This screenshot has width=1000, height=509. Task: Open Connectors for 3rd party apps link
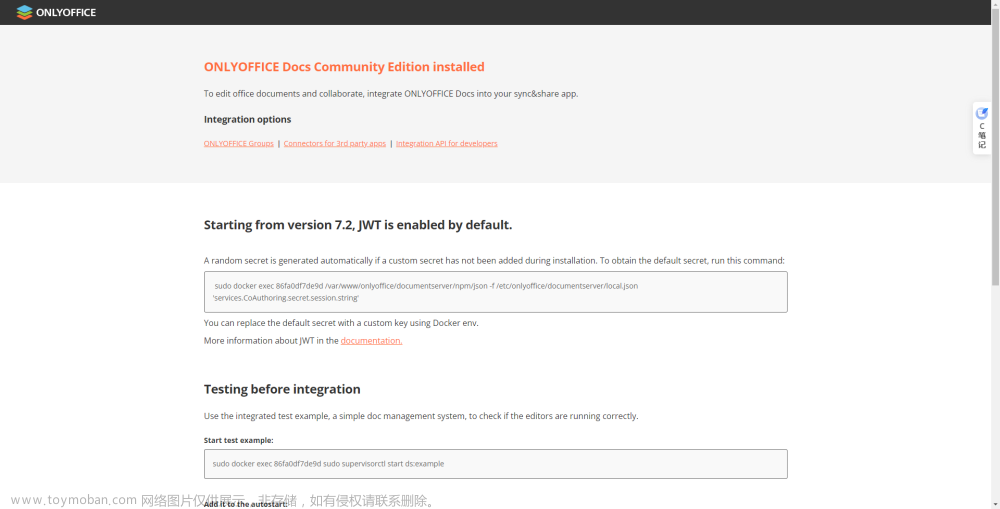click(x=335, y=144)
